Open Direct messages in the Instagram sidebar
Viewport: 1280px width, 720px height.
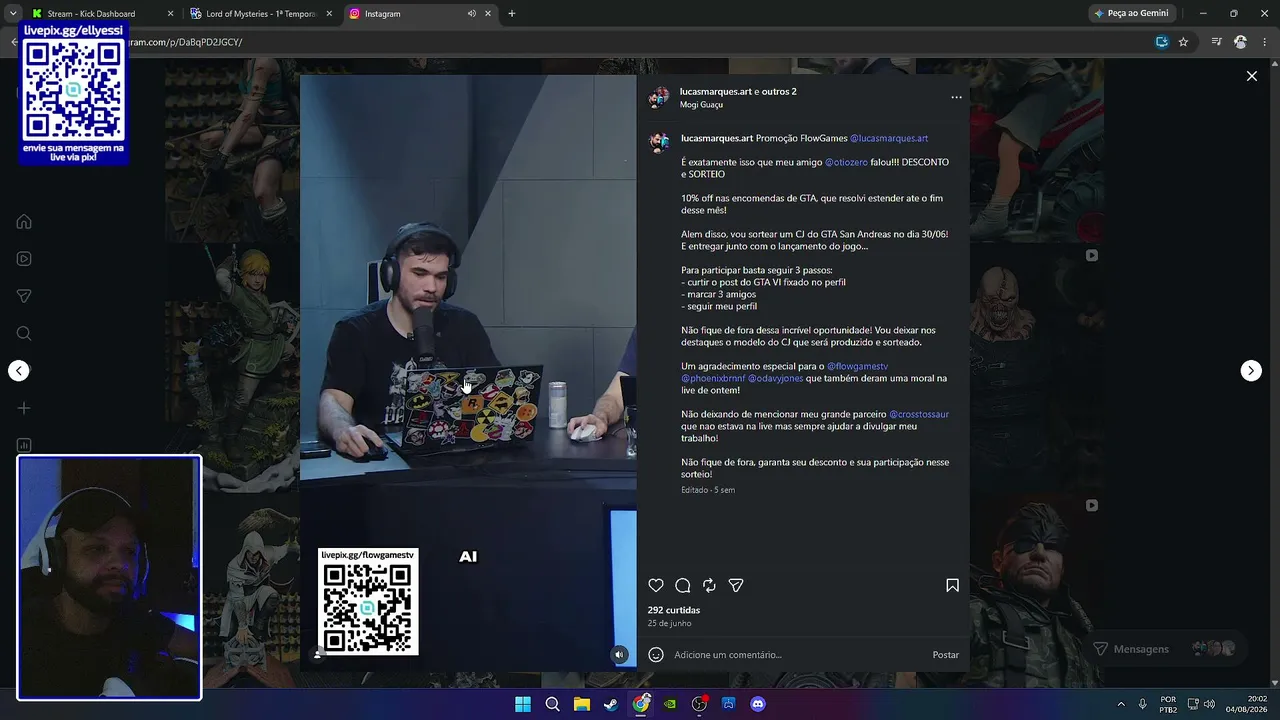tap(24, 296)
